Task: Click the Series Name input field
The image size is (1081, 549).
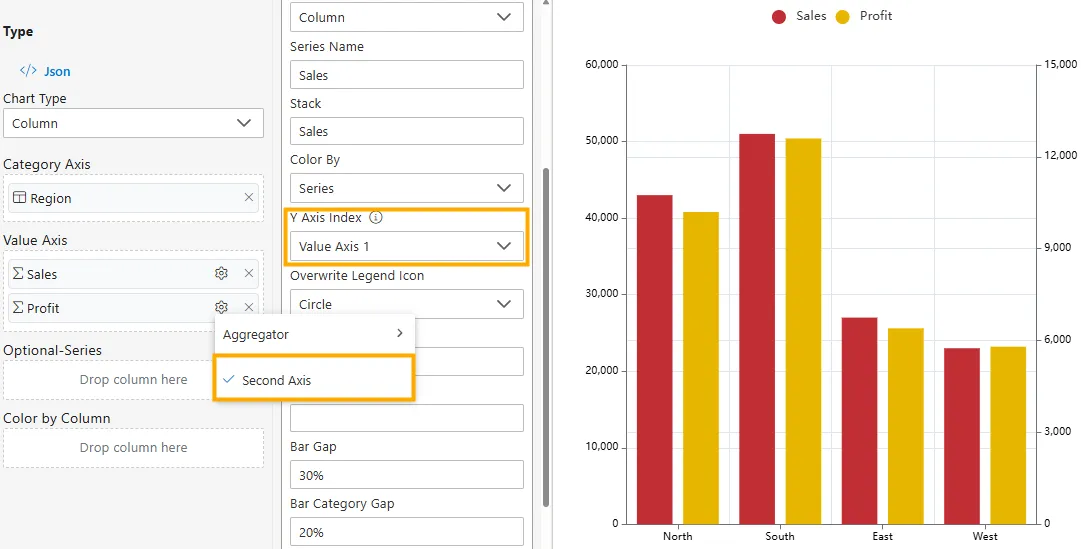Action: tap(406, 75)
